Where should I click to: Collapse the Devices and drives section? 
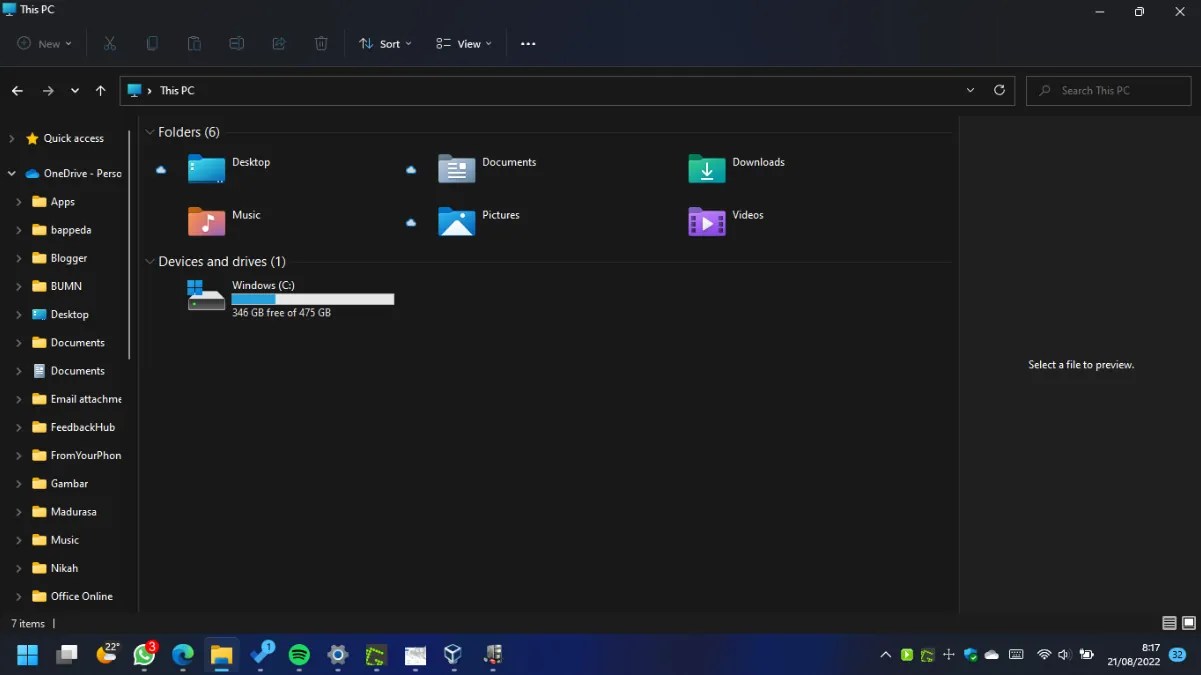click(x=150, y=261)
